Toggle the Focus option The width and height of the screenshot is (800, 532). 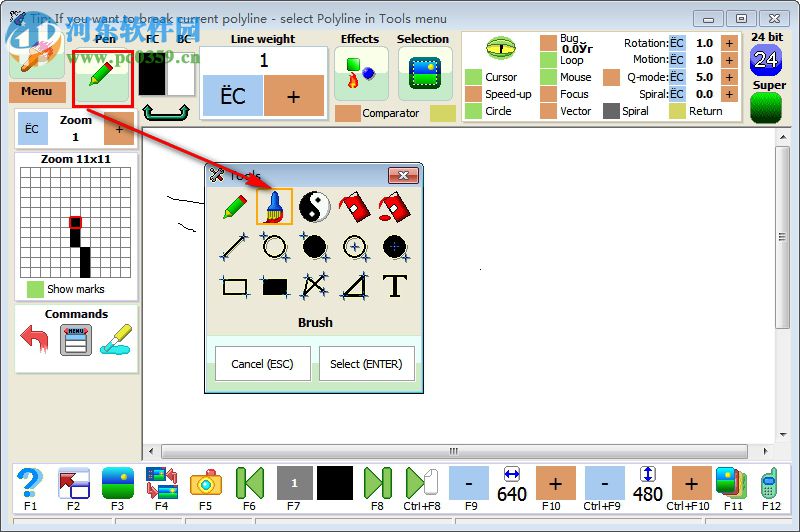[x=548, y=94]
